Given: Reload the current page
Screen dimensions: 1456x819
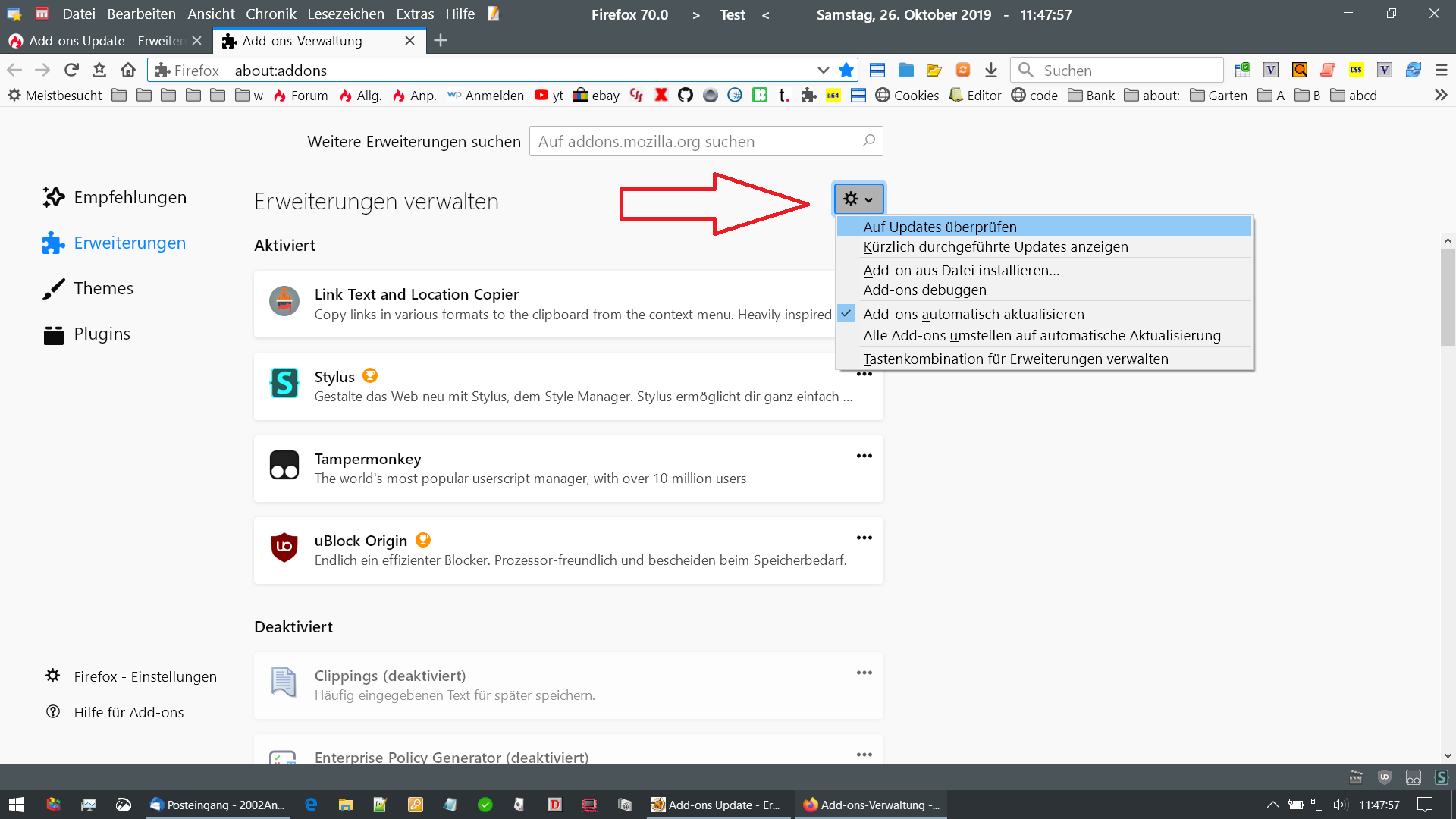Looking at the screenshot, I should click(x=71, y=70).
